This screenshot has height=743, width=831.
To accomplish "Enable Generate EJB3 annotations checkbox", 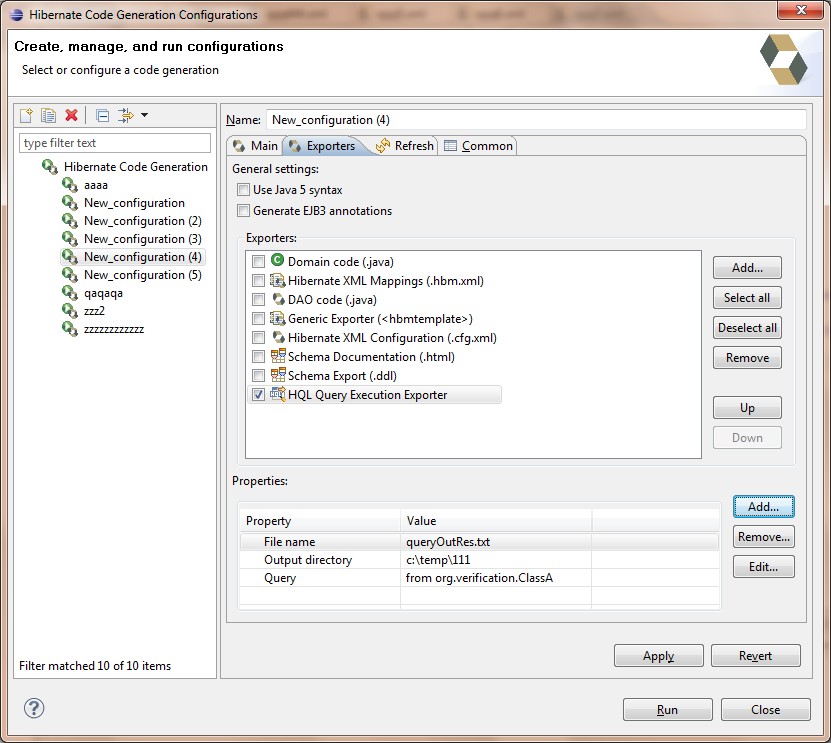I will (243, 210).
